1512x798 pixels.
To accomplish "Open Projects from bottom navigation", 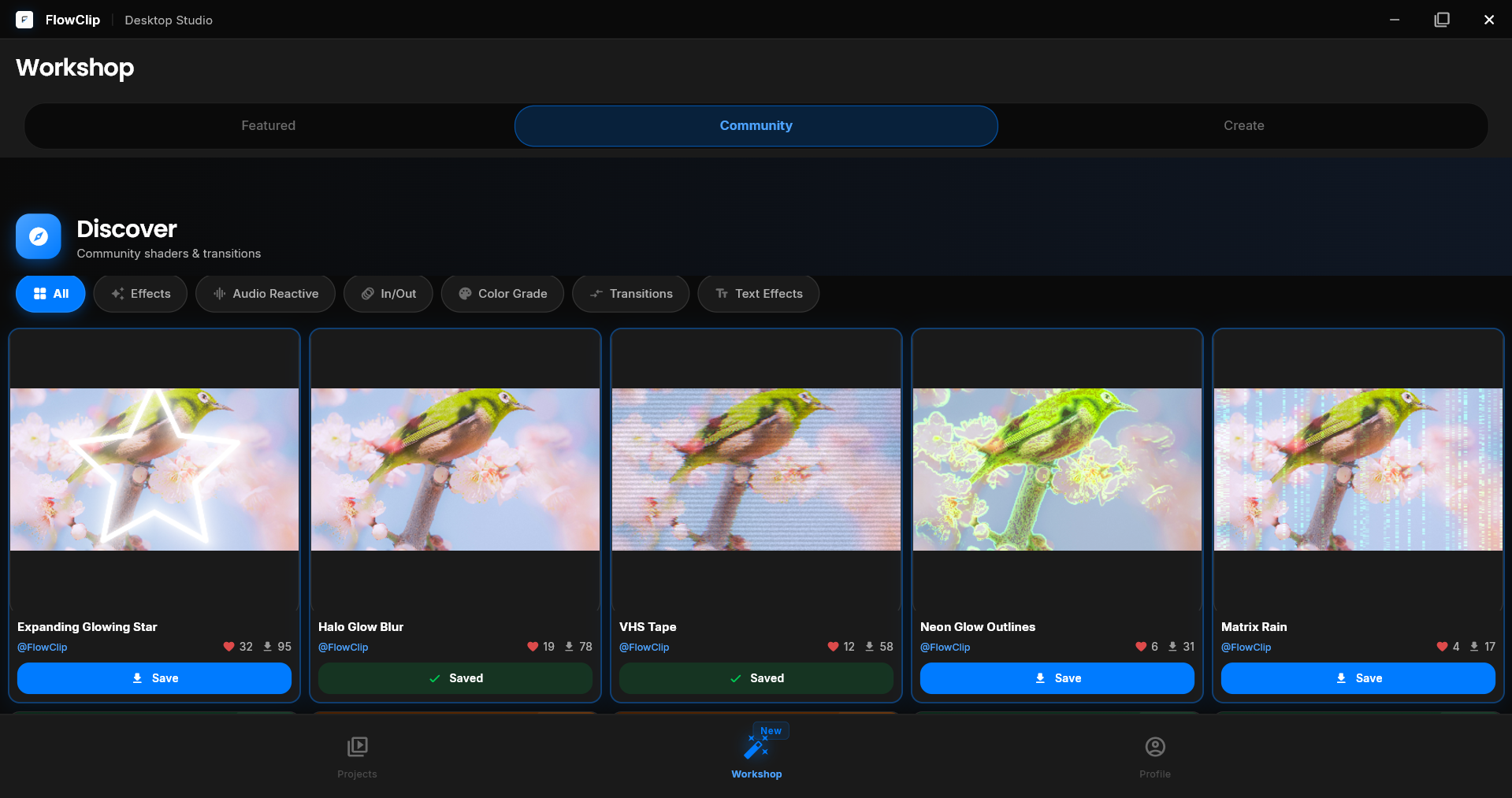I will point(357,757).
